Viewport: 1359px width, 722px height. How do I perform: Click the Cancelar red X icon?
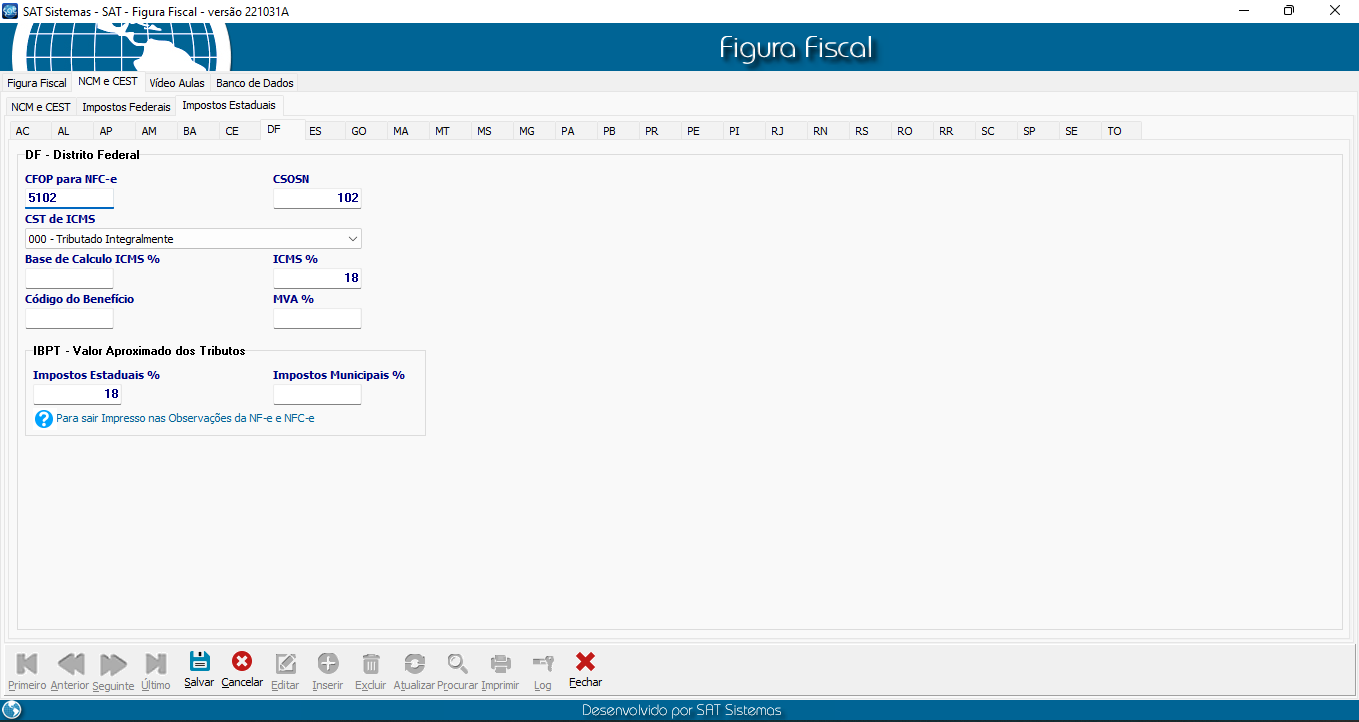coord(242,662)
